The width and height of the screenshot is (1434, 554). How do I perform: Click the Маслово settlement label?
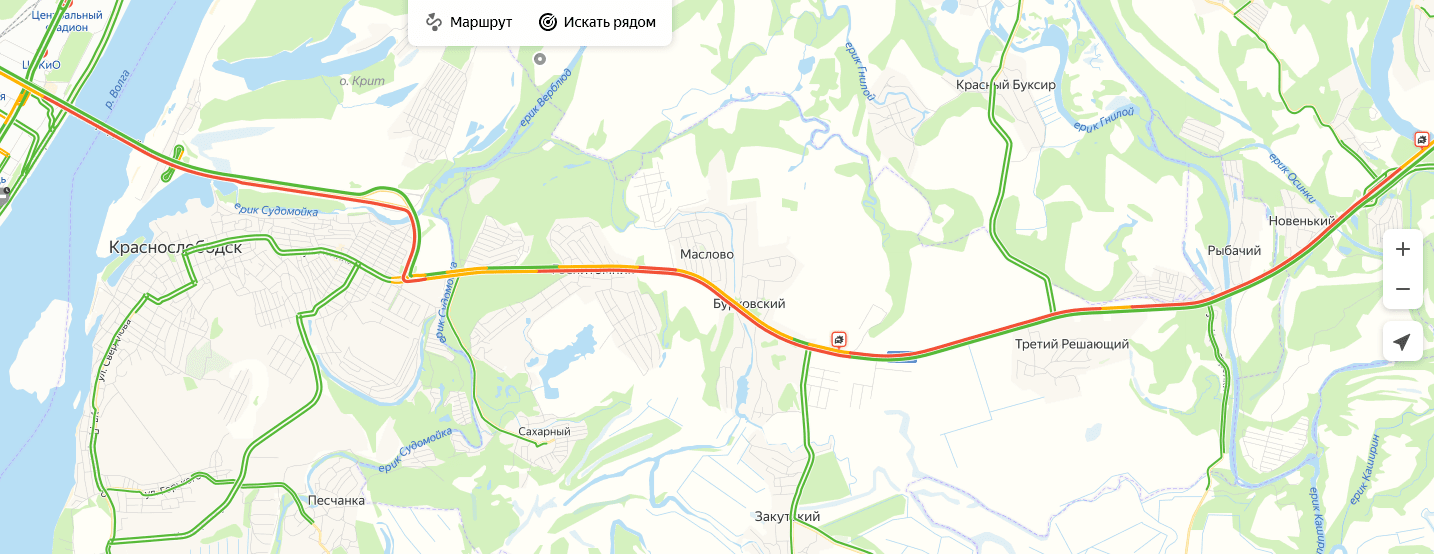[707, 254]
